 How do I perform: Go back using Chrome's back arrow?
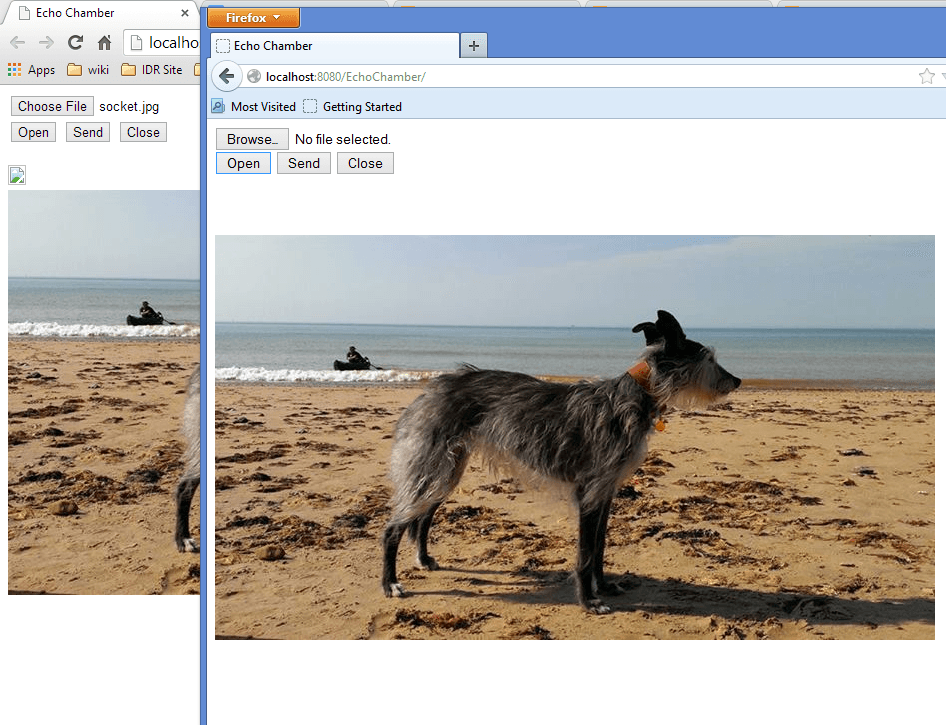pos(17,43)
